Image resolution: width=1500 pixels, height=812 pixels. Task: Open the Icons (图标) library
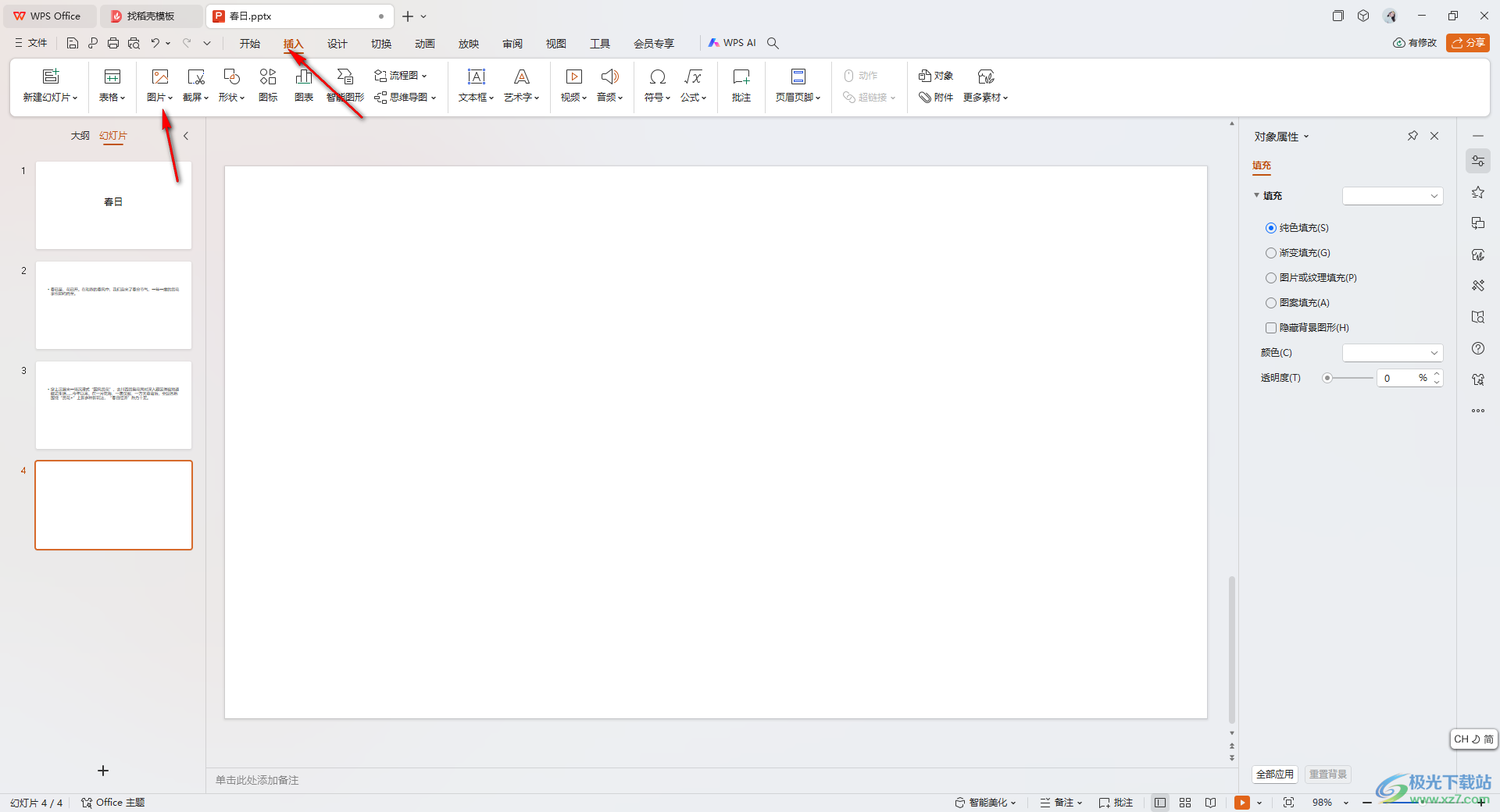(268, 77)
